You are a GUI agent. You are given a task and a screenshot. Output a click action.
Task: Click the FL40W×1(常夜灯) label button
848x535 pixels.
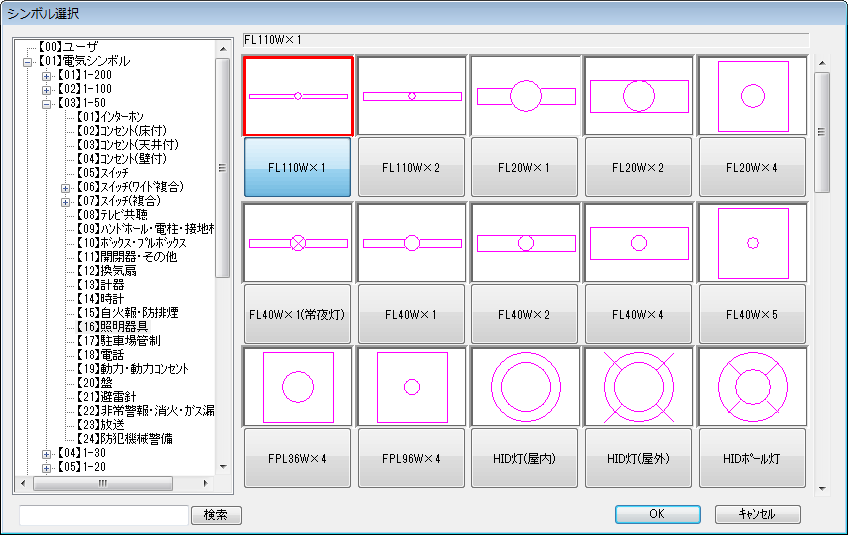pyautogui.click(x=297, y=314)
